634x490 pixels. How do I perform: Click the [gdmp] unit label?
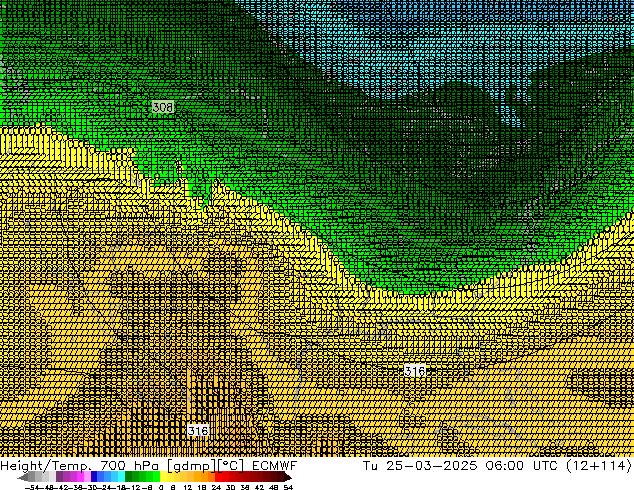pos(191,466)
